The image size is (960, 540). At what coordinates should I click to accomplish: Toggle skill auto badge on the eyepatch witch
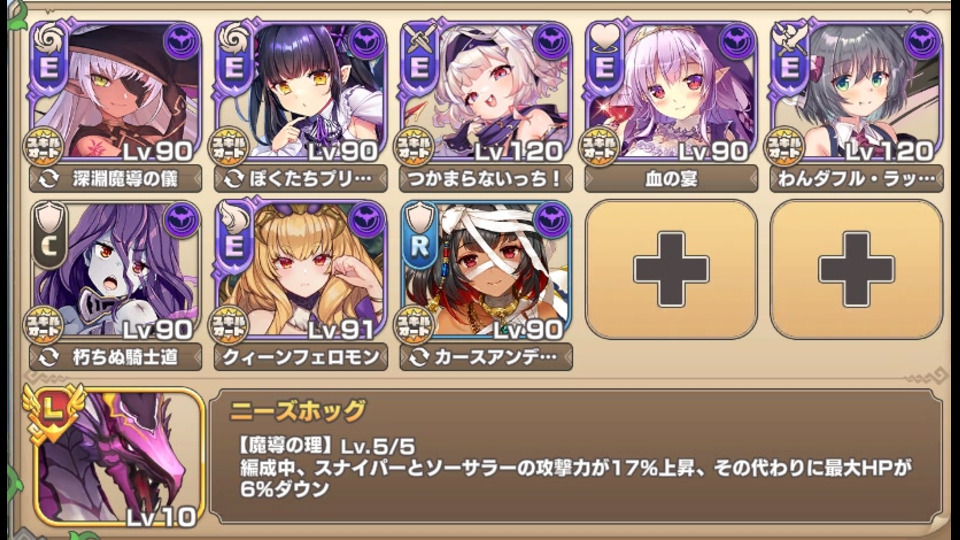pyautogui.click(x=43, y=147)
